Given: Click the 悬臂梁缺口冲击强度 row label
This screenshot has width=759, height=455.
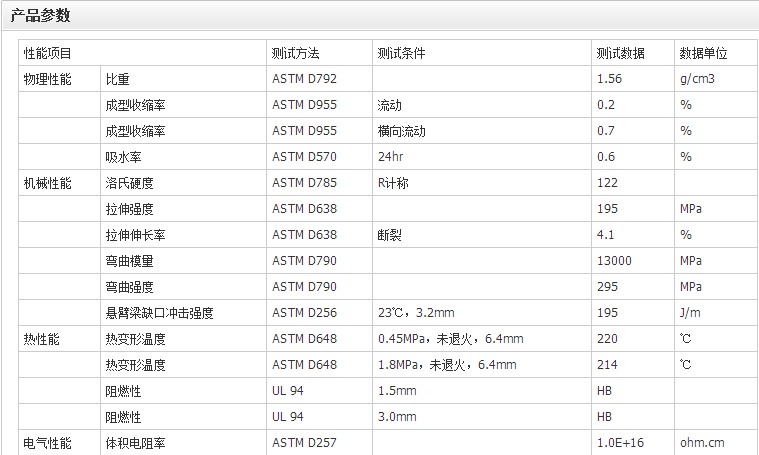Looking at the screenshot, I should tap(159, 313).
